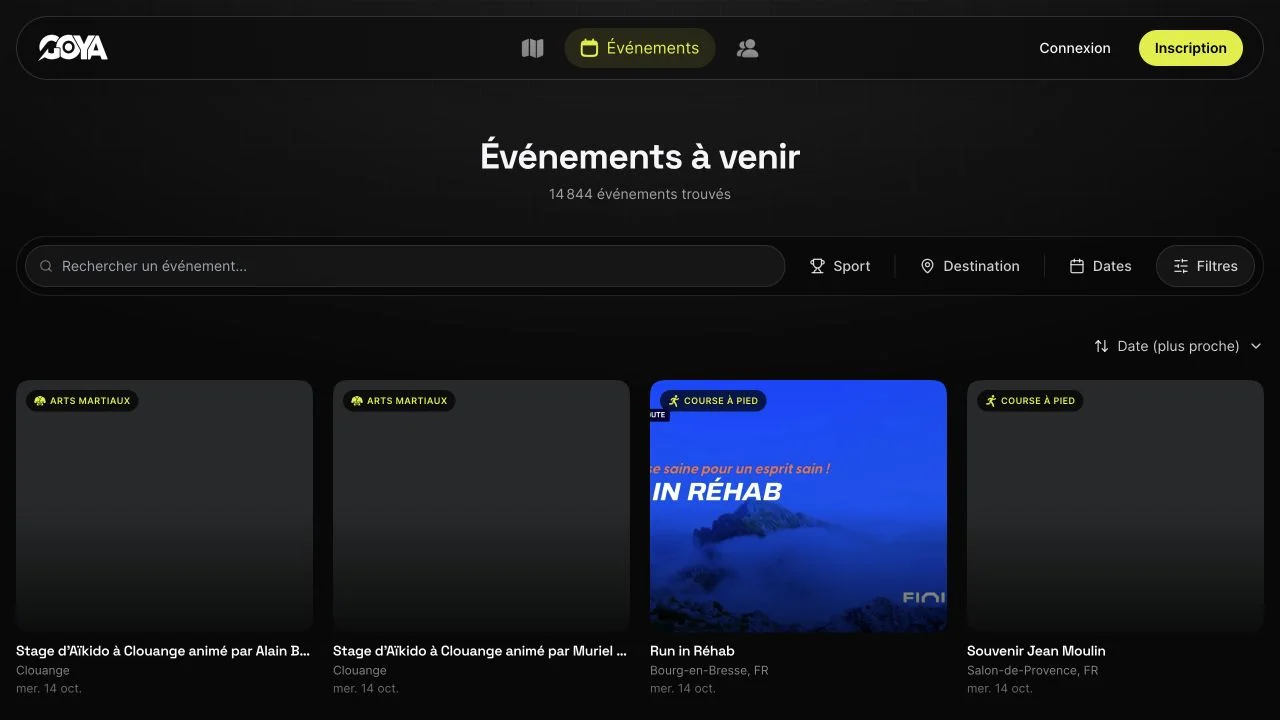Click the Connexion link

pos(1075,48)
